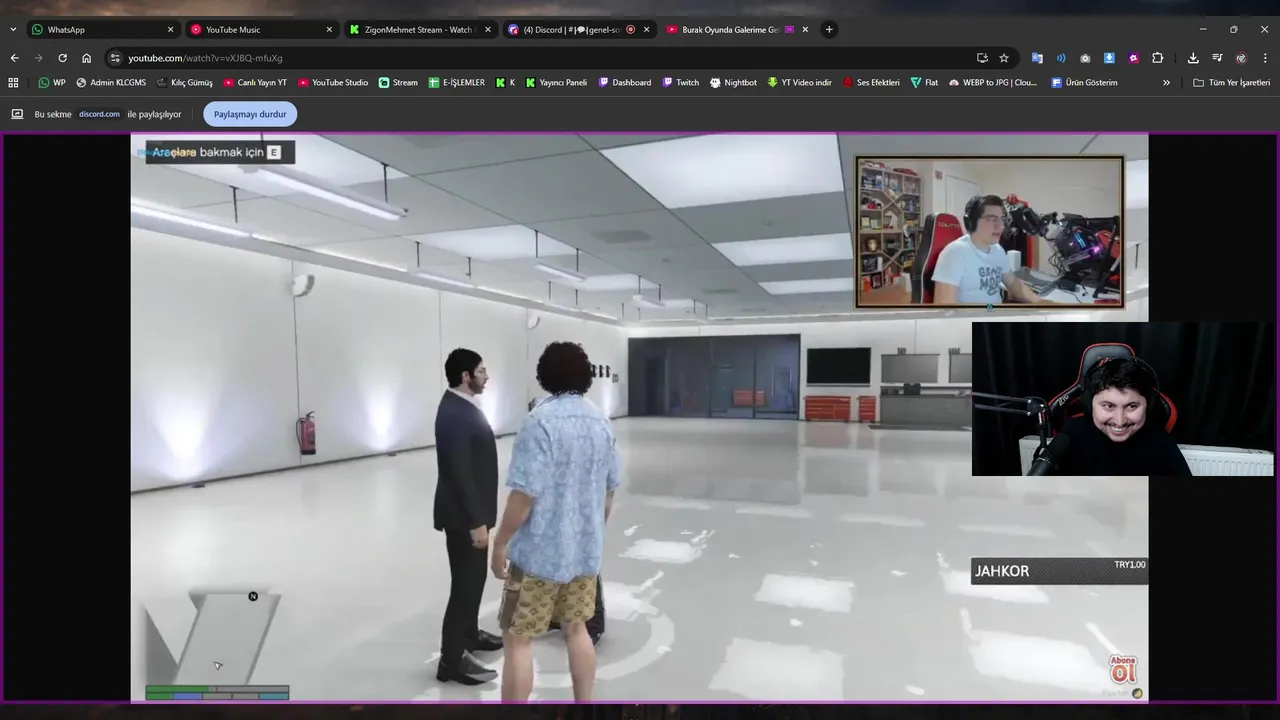The image size is (1280, 720).
Task: Reload the current YouTube page
Action: (62, 58)
